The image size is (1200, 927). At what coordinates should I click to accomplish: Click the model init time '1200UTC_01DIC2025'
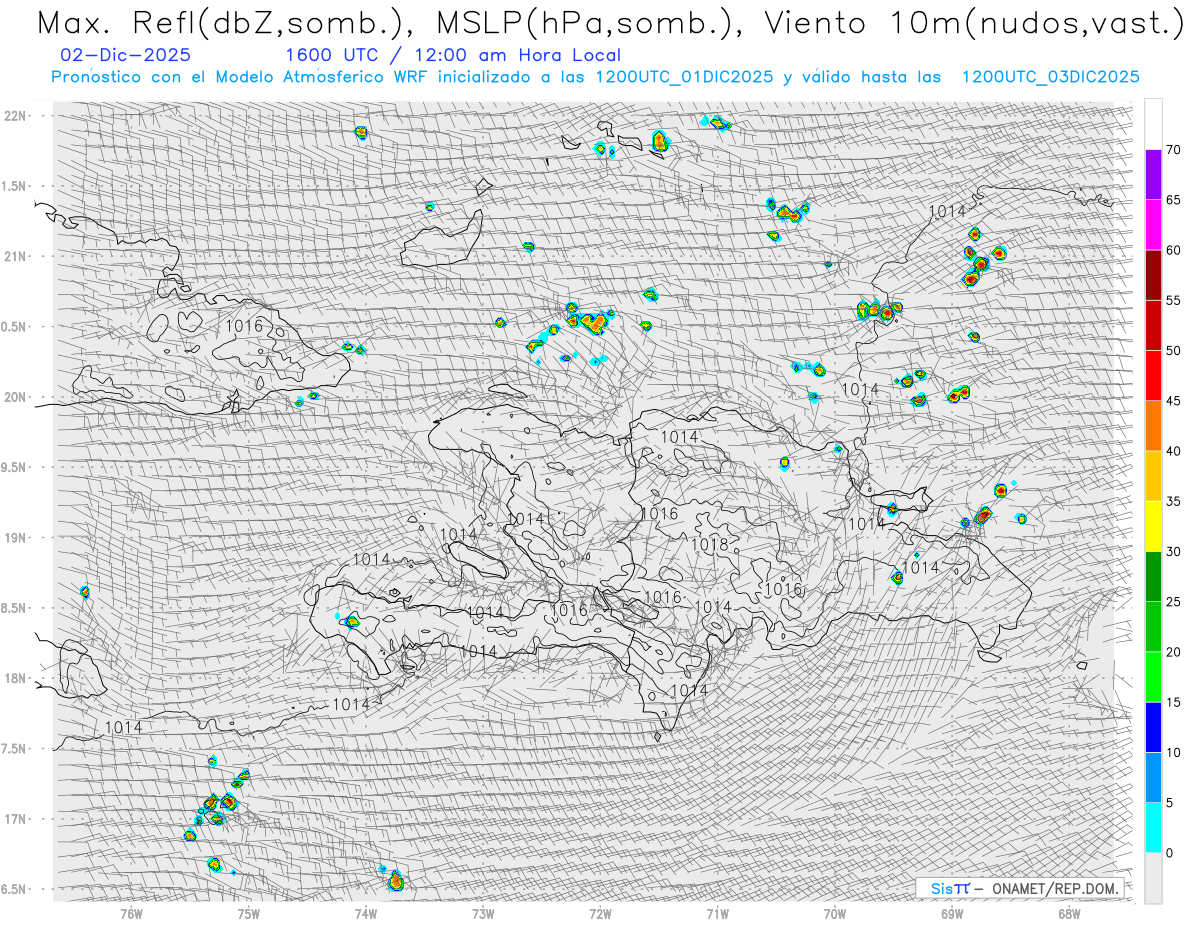684,77
